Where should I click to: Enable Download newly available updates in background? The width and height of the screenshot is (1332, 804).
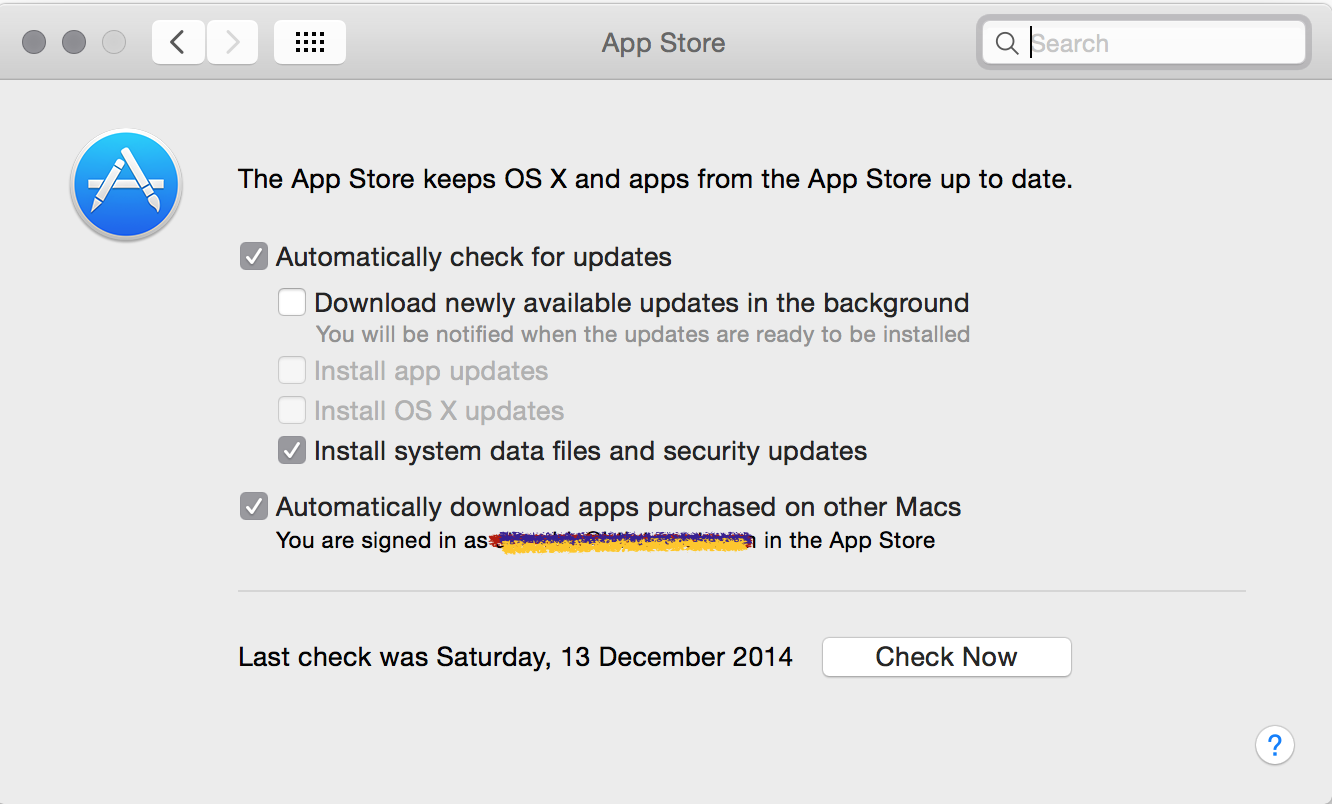click(x=292, y=302)
